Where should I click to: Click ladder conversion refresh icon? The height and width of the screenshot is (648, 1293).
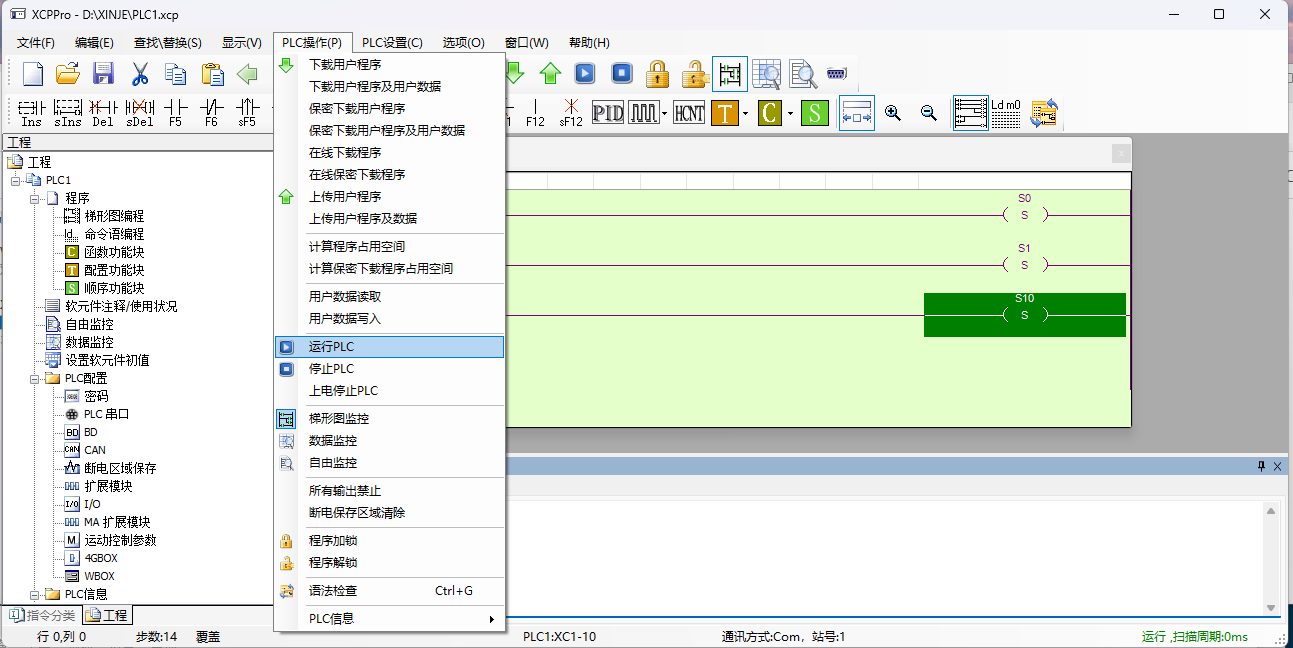(x=1044, y=113)
